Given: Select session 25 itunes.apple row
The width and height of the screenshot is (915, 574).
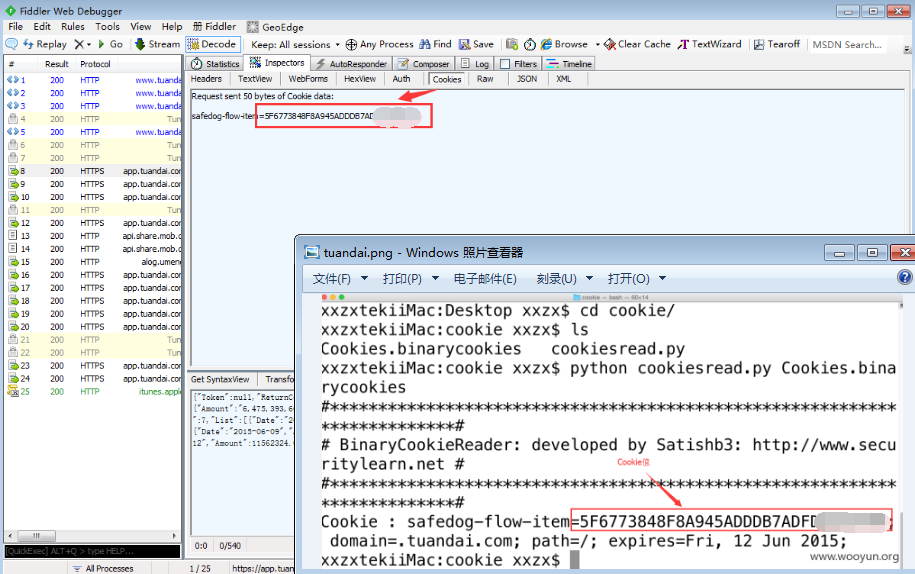Looking at the screenshot, I should tap(93, 391).
